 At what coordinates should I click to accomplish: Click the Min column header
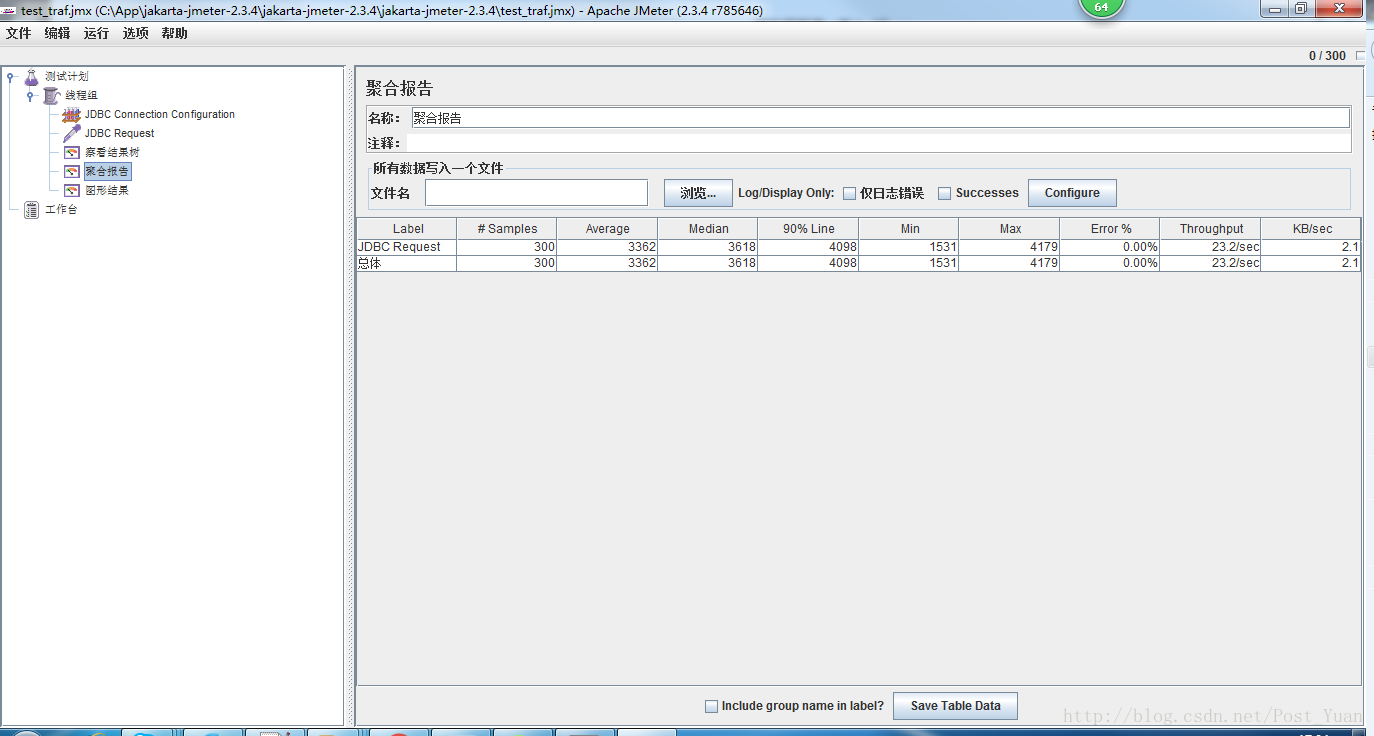click(909, 229)
